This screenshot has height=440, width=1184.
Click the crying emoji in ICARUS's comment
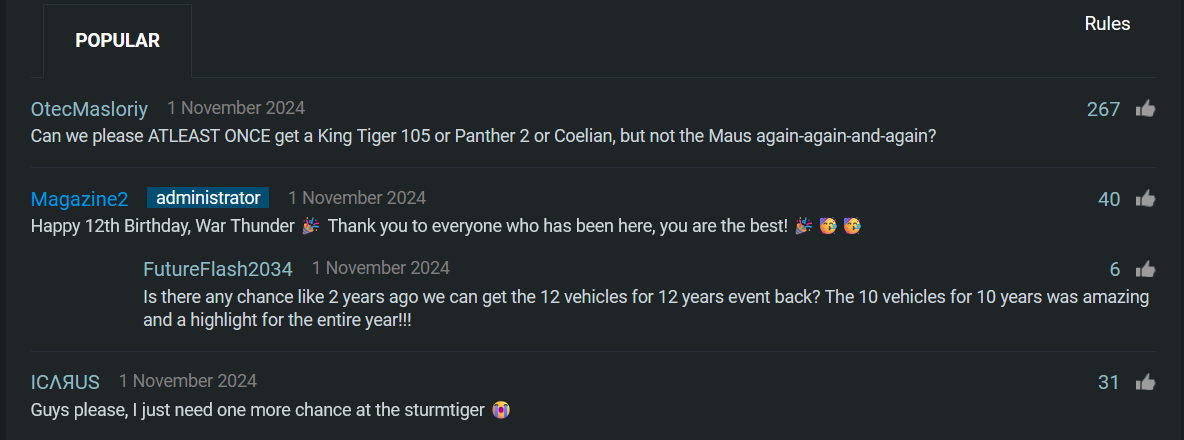pos(502,410)
